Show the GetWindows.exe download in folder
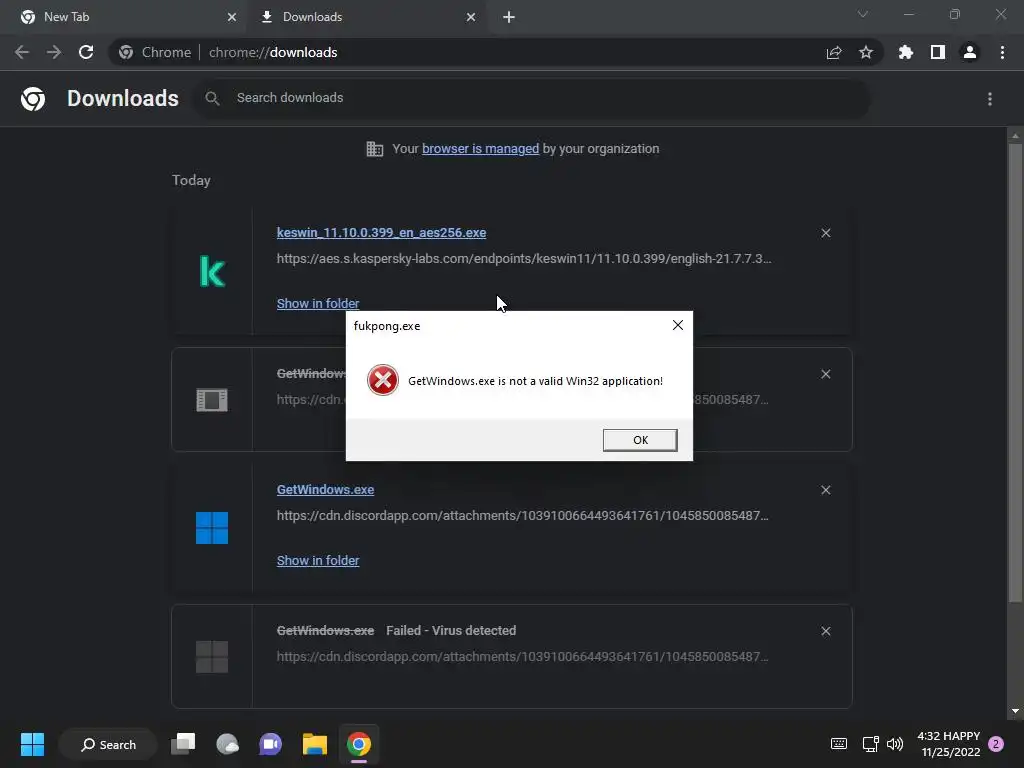This screenshot has height=768, width=1024. tap(318, 560)
